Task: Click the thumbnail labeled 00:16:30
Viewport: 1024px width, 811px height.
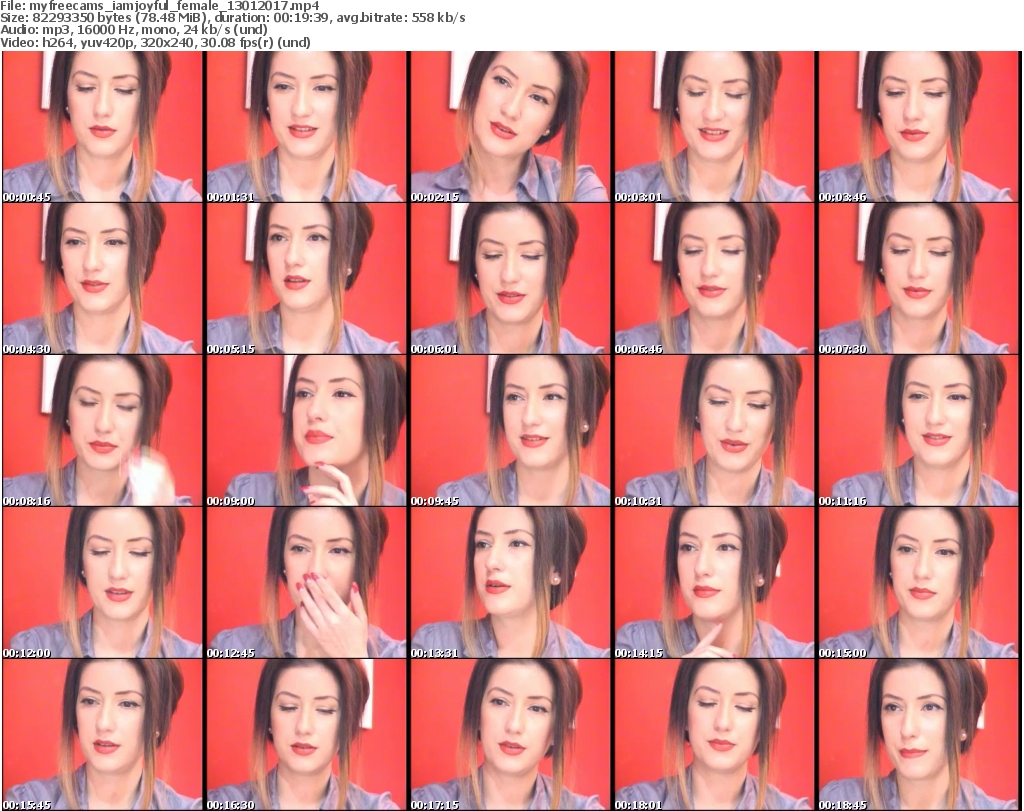Action: point(306,735)
